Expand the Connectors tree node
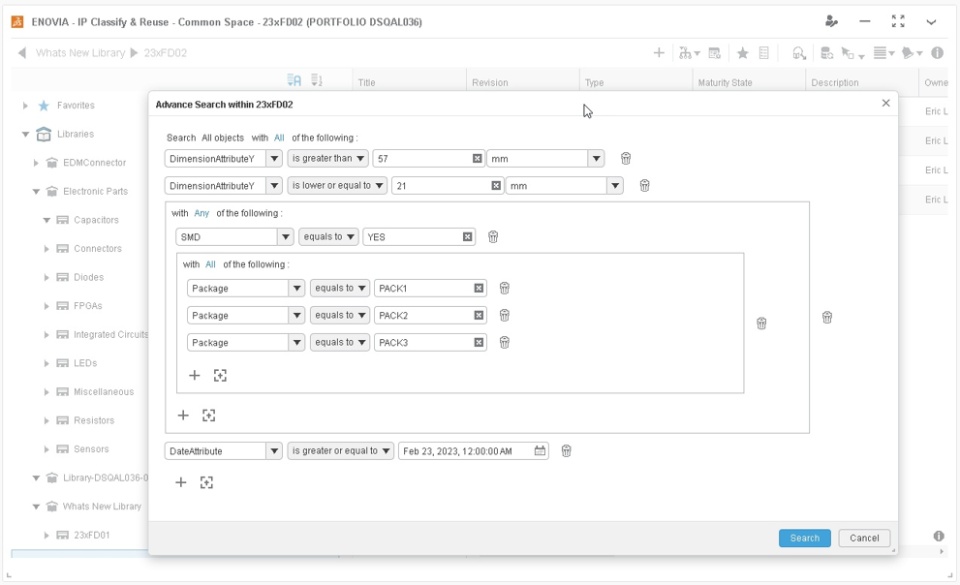Image resolution: width=960 pixels, height=585 pixels. click(47, 248)
